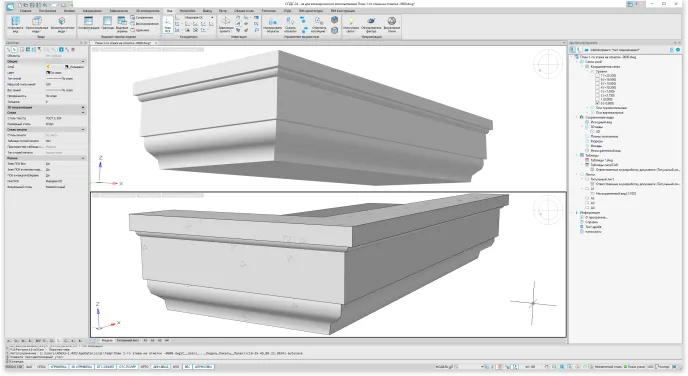Collapse the saved views node in project tree
The image size is (688, 376).
(577, 117)
